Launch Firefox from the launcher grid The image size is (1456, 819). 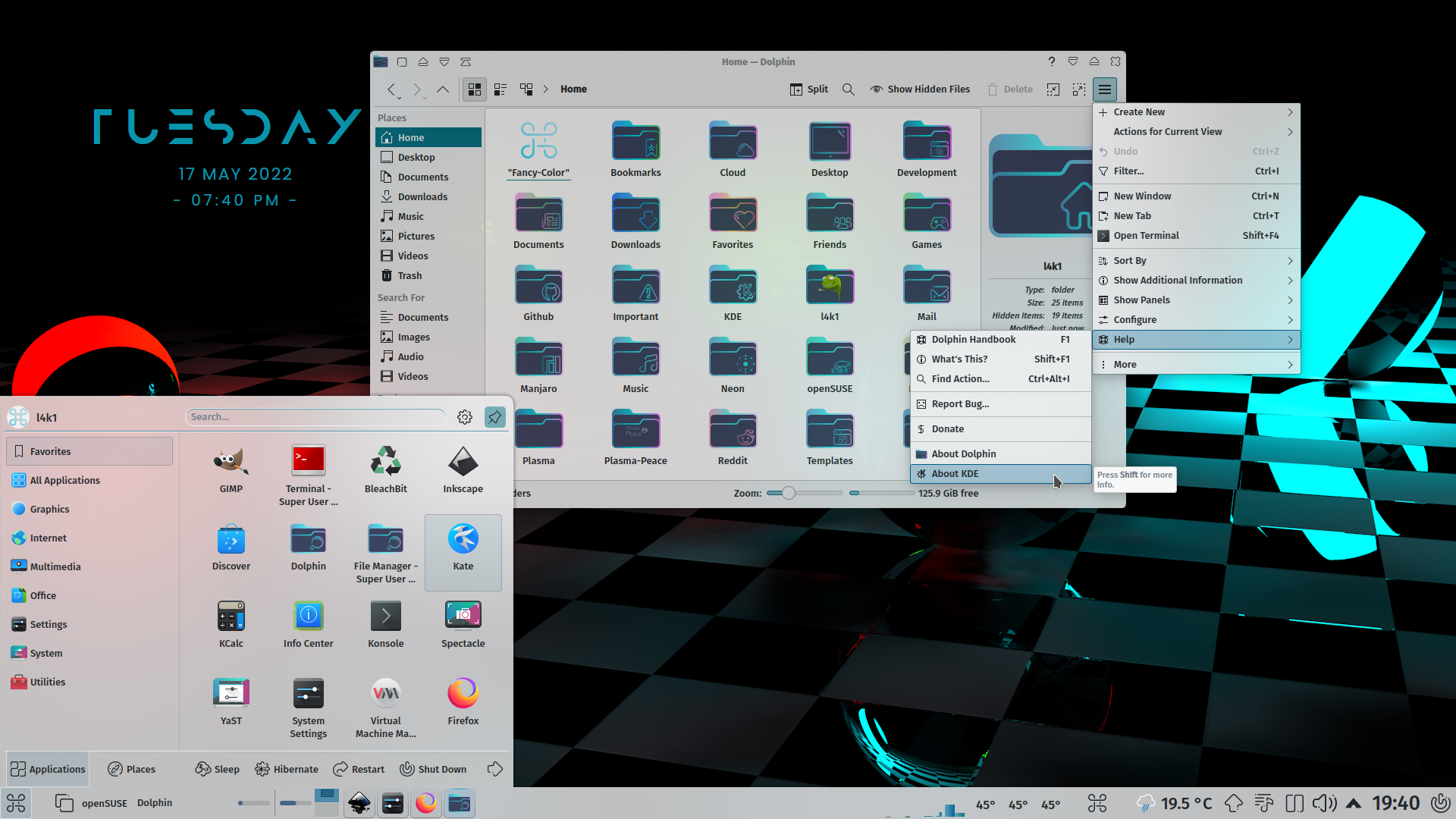coord(463,703)
